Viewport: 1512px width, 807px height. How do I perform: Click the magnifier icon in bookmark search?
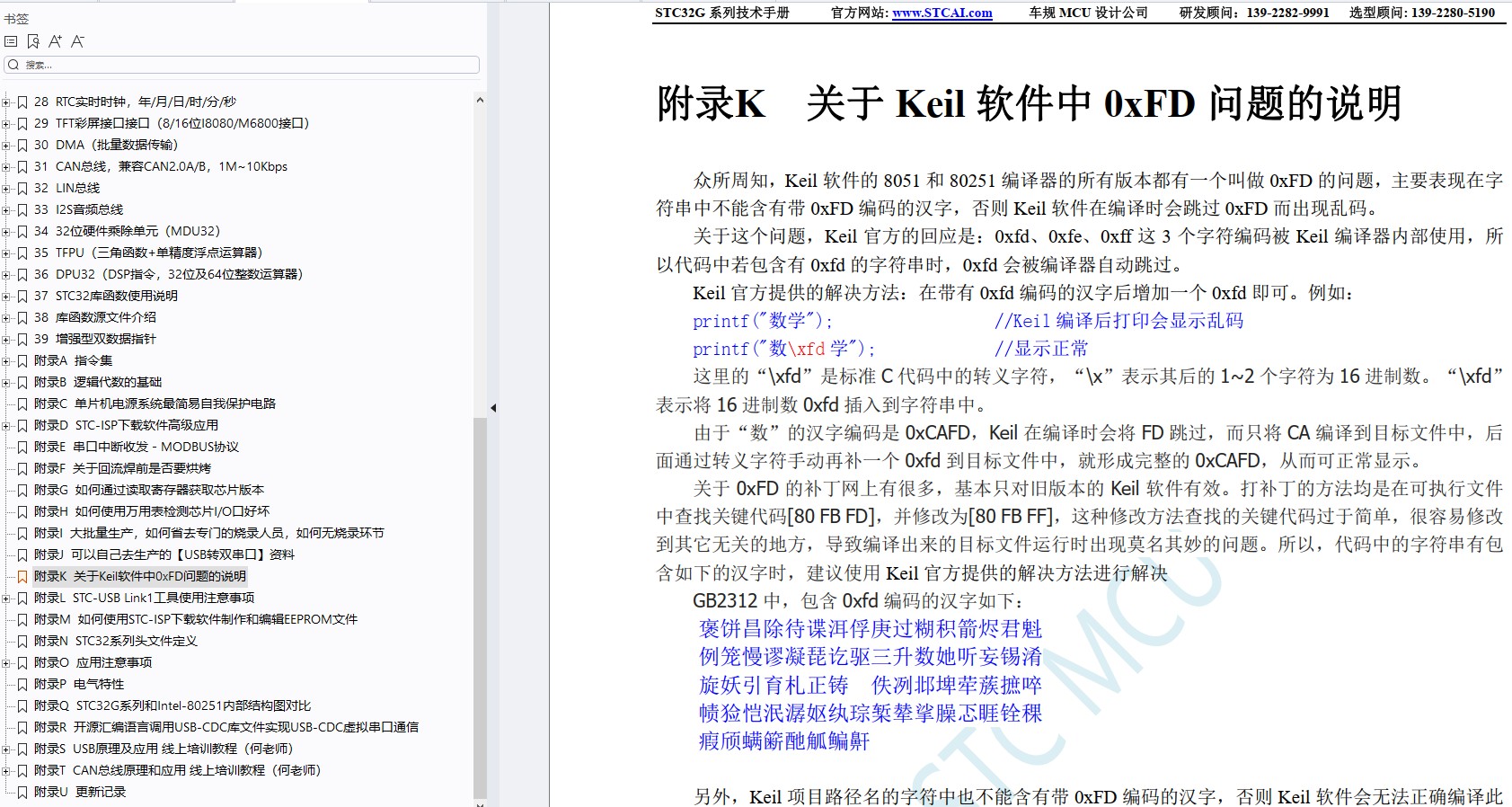(13, 65)
